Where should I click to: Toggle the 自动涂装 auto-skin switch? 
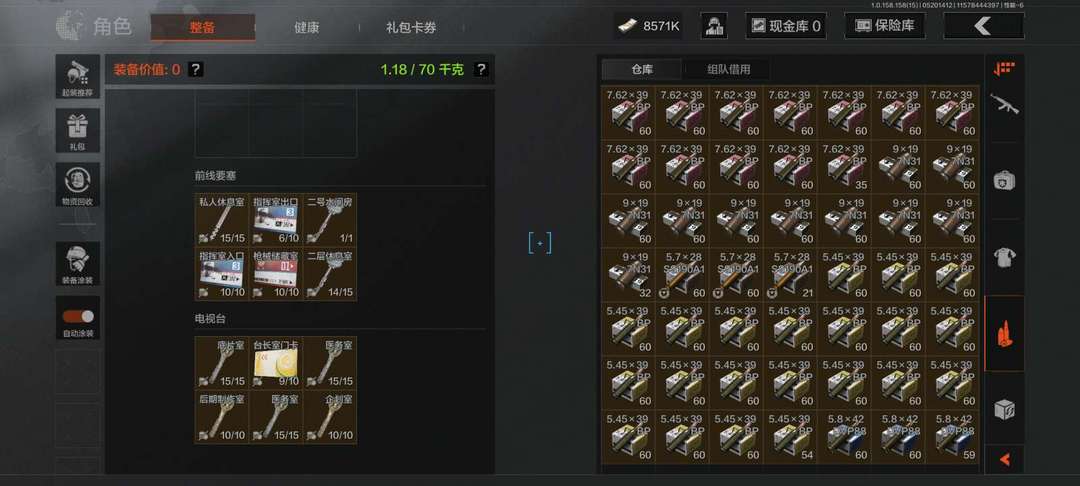[x=78, y=317]
